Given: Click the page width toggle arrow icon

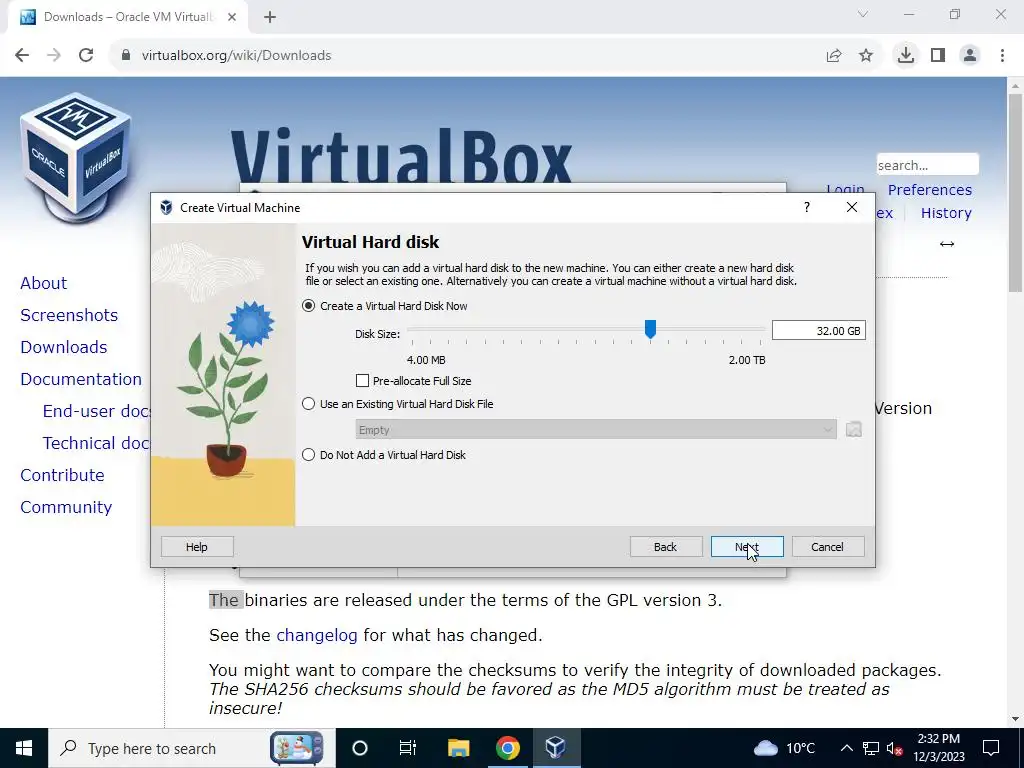Looking at the screenshot, I should click(x=947, y=244).
